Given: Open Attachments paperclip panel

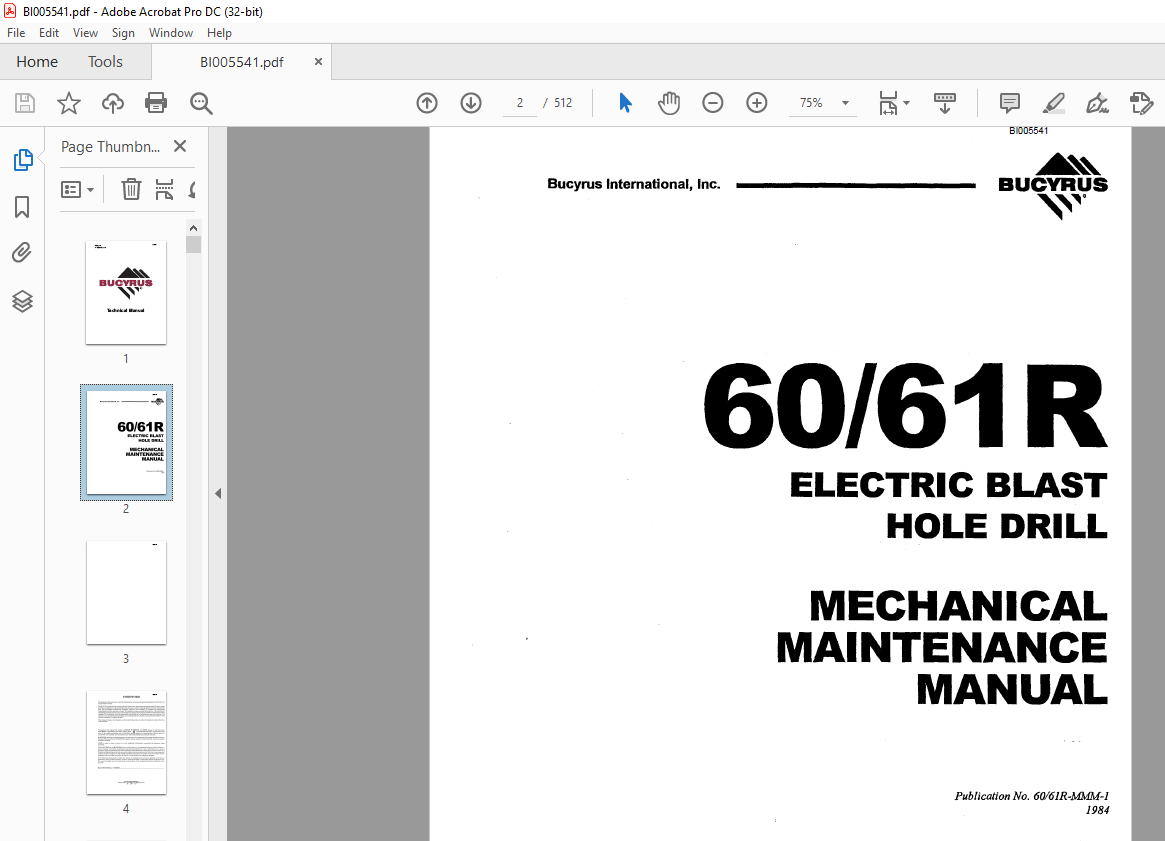Looking at the screenshot, I should tap(22, 253).
